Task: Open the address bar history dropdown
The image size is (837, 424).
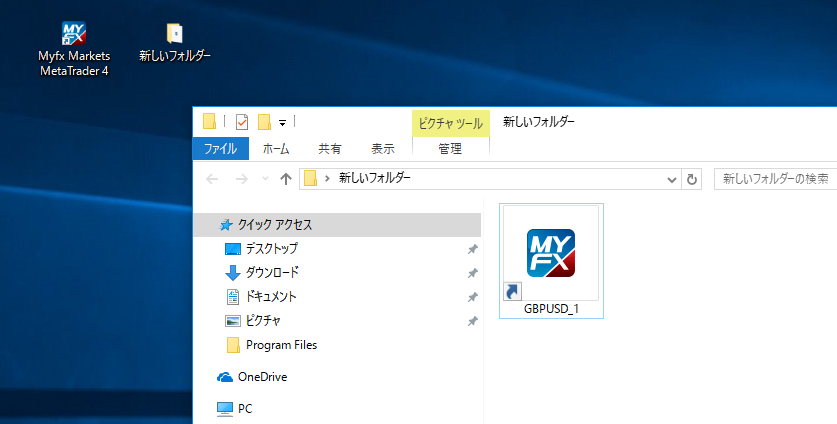Action: tap(672, 179)
